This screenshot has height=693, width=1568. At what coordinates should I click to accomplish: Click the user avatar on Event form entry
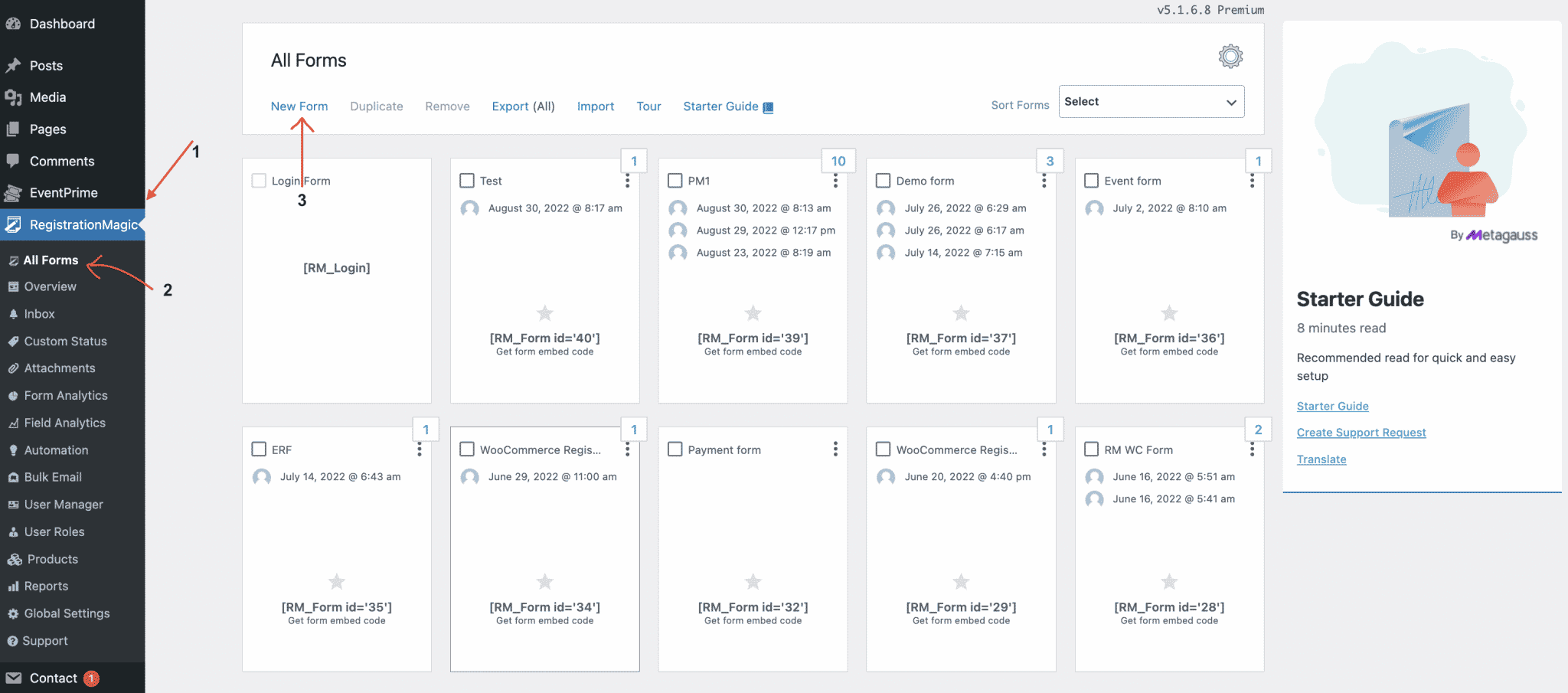click(1093, 208)
